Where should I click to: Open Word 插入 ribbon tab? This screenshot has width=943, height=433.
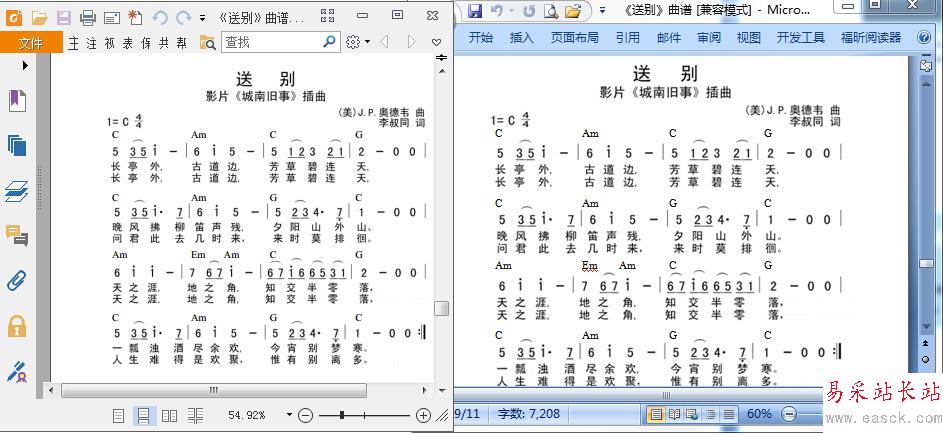tap(521, 38)
